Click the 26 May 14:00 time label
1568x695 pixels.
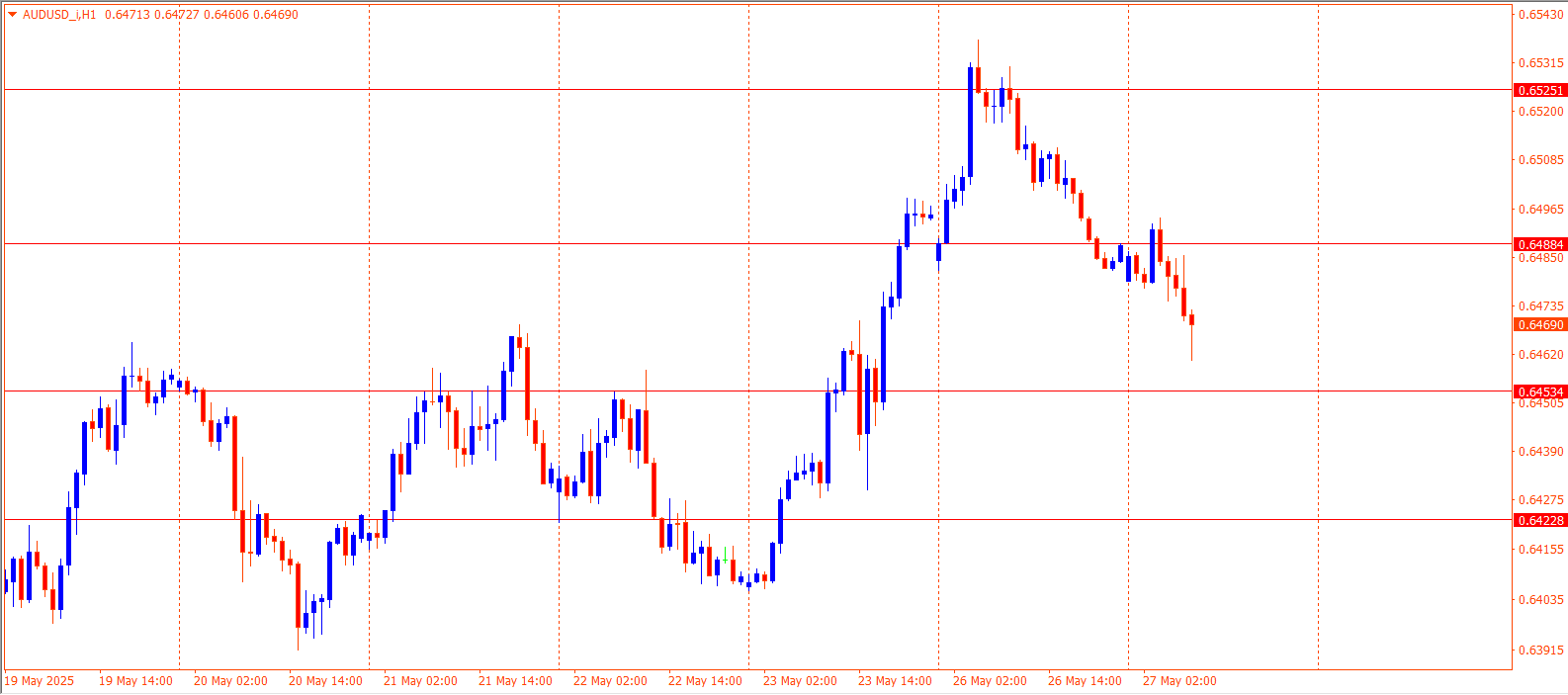[x=1085, y=681]
